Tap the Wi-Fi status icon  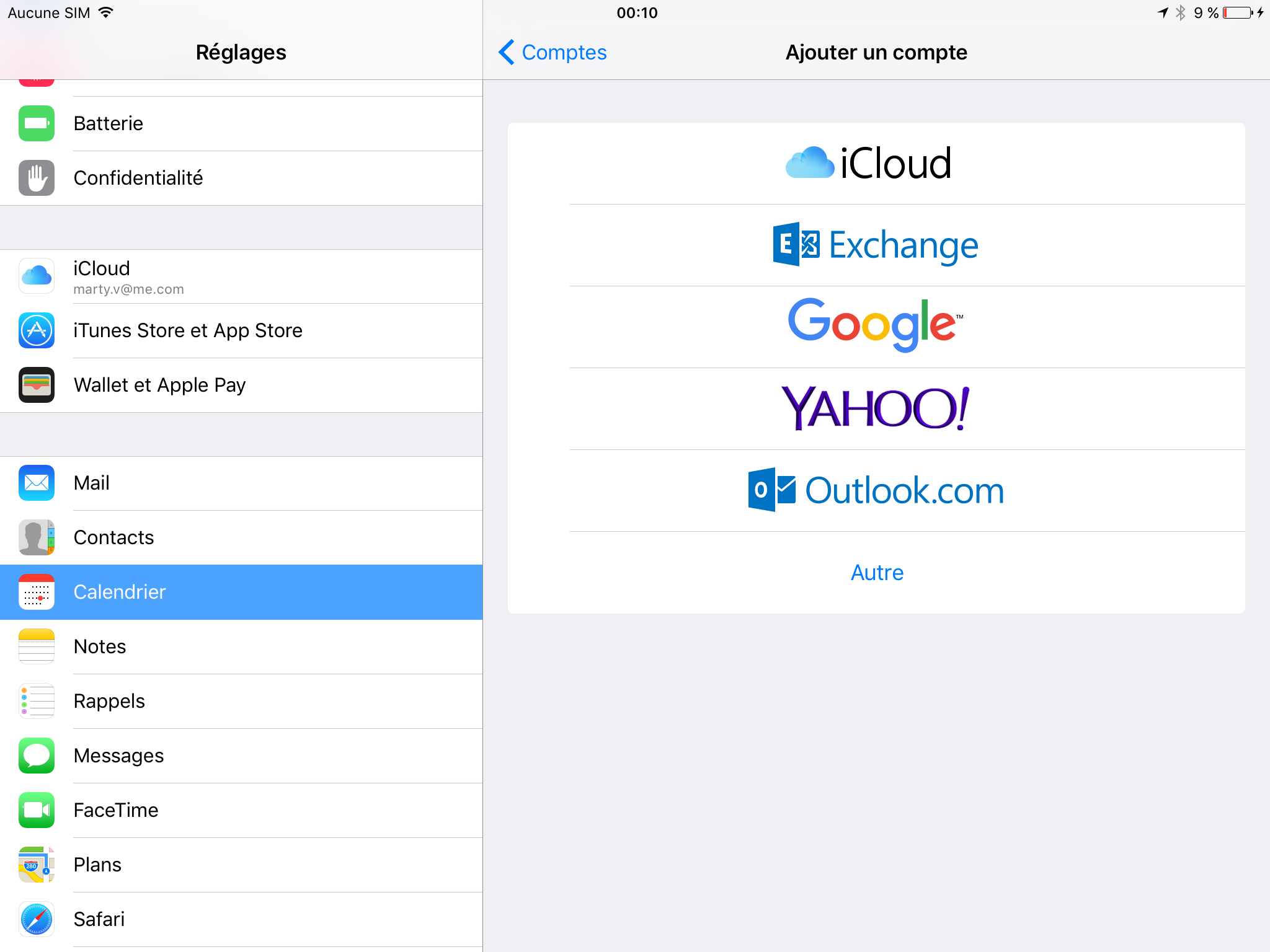(106, 12)
